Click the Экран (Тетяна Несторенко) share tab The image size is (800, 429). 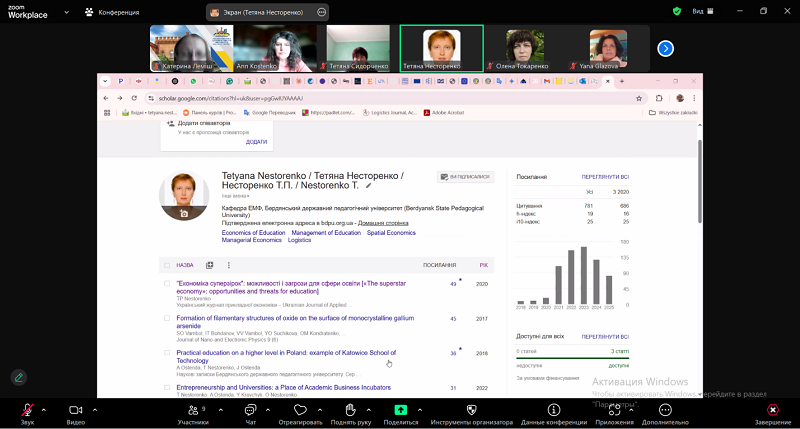[x=267, y=12]
